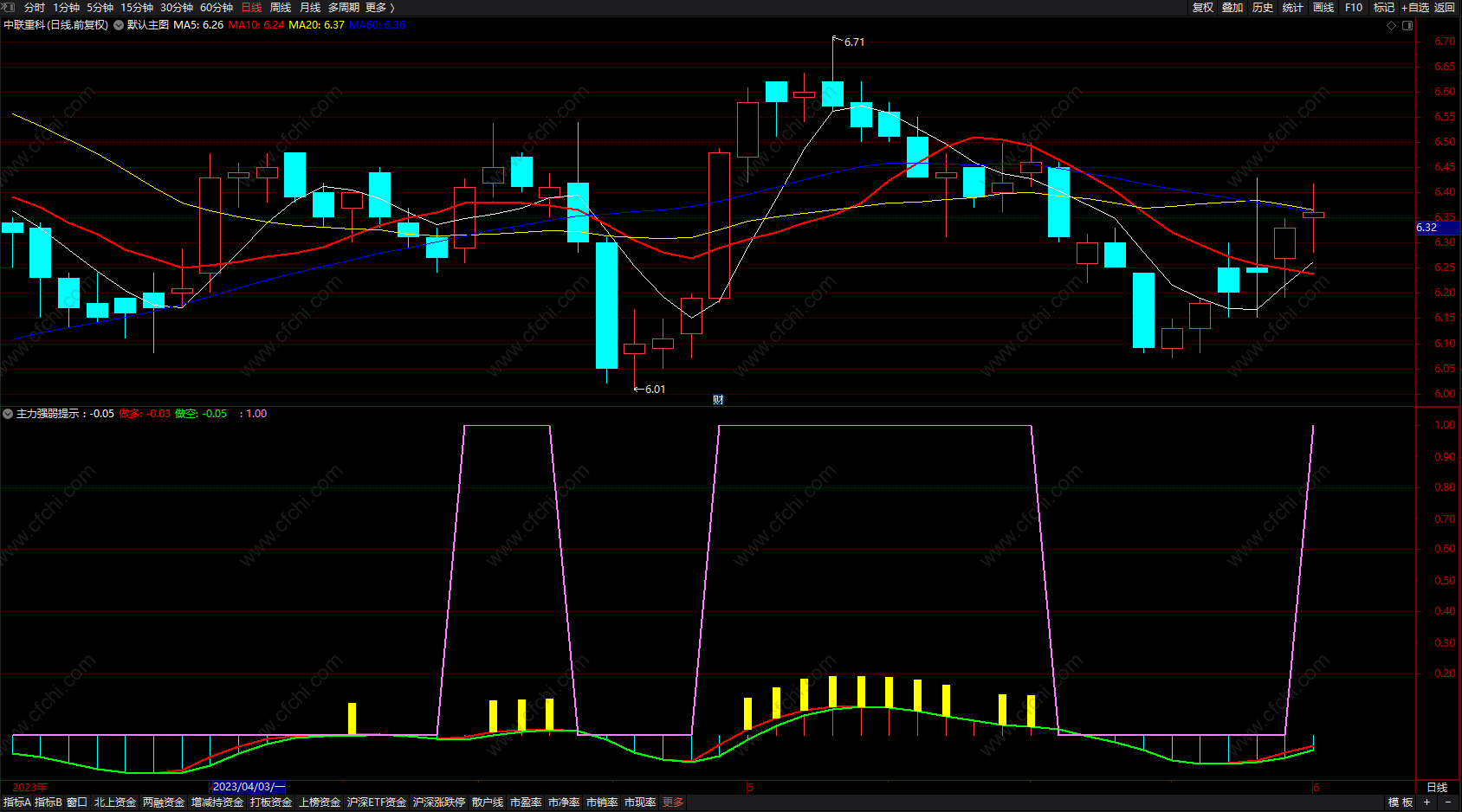The image size is (1462, 812).
Task: Click the MA5: 6.26 value label
Action: point(198,25)
